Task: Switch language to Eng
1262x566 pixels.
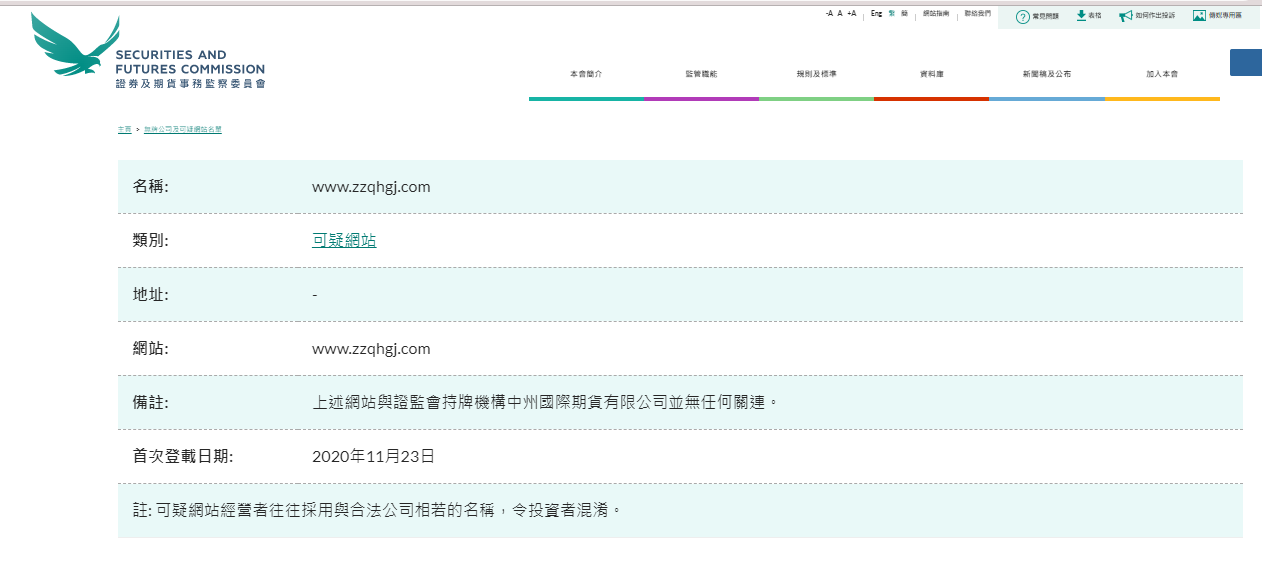Action: tap(876, 14)
